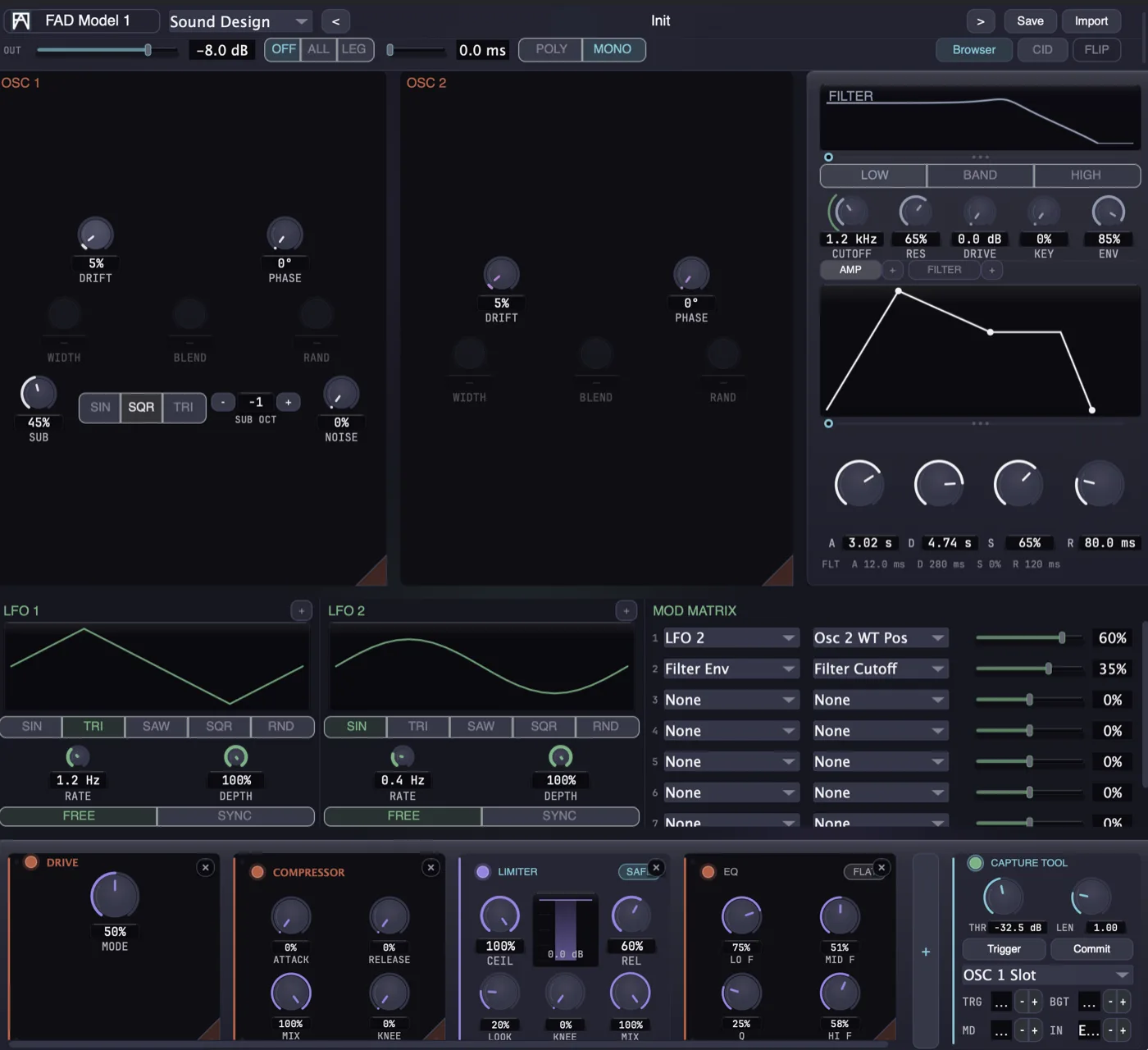This screenshot has height=1050, width=1148.
Task: Close the EQ effect module
Action: (881, 867)
